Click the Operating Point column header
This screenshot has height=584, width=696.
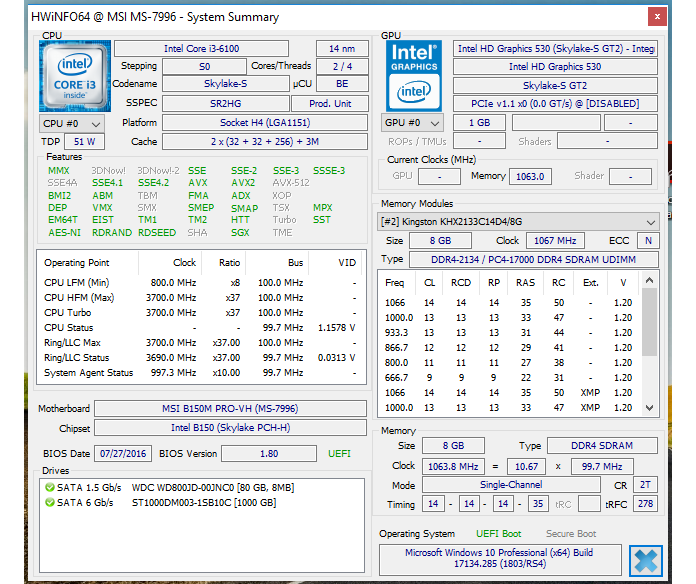pos(89,263)
